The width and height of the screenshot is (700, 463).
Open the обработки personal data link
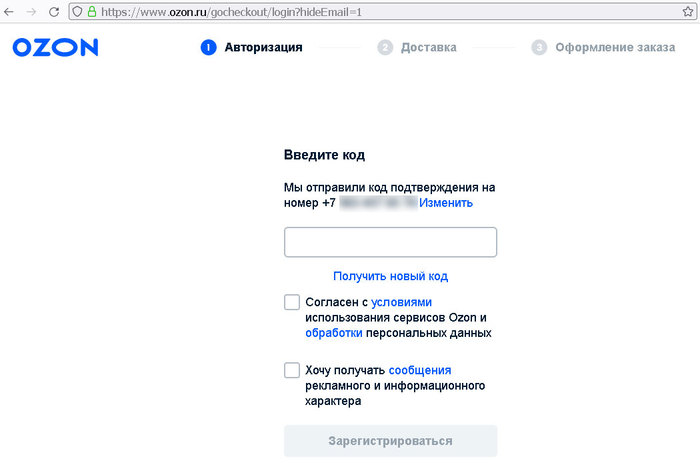334,333
